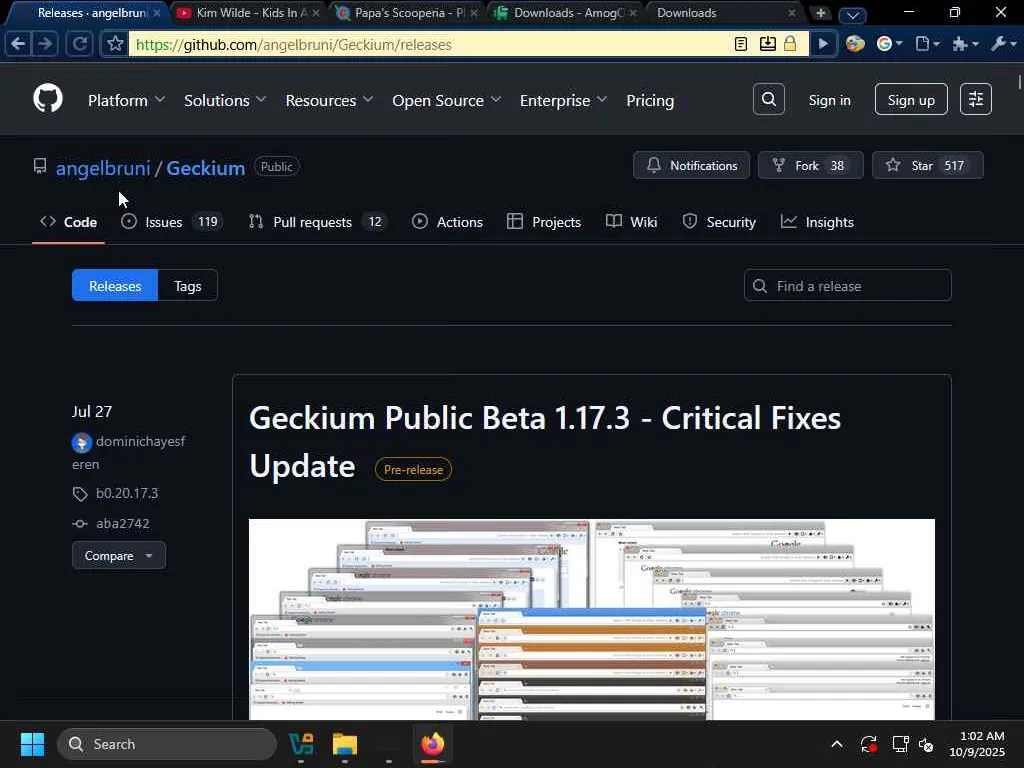This screenshot has height=768, width=1024.
Task: Go back using browser back arrow
Action: pos(18,44)
